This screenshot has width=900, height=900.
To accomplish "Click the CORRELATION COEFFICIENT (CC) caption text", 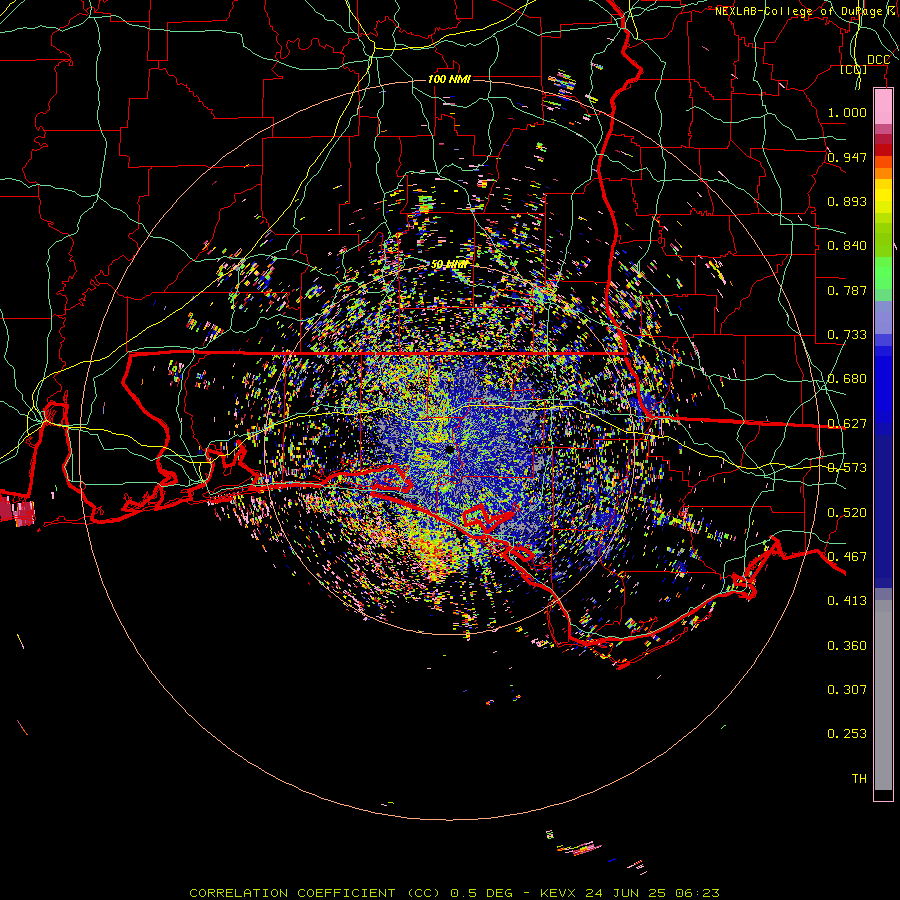I will point(315,893).
